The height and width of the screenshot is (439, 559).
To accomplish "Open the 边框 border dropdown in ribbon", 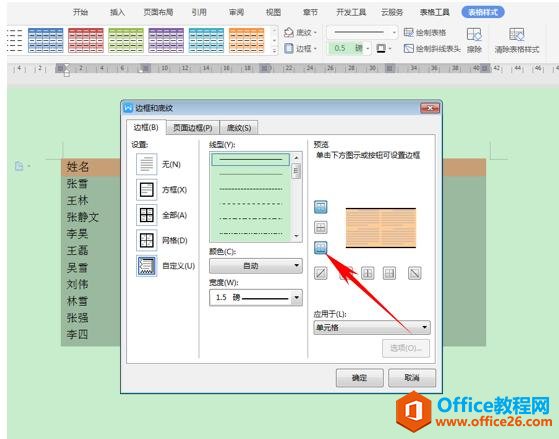I will pyautogui.click(x=300, y=48).
